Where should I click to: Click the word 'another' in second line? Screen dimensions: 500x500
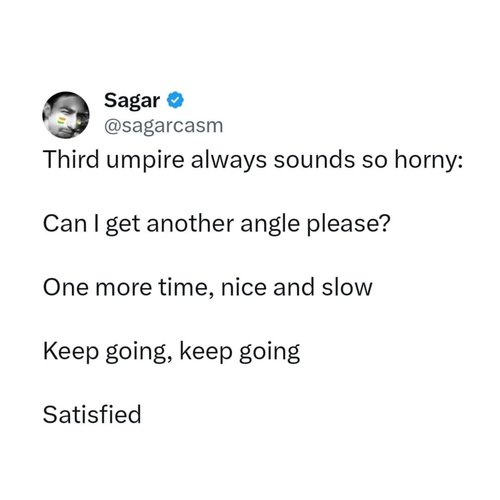(190, 224)
